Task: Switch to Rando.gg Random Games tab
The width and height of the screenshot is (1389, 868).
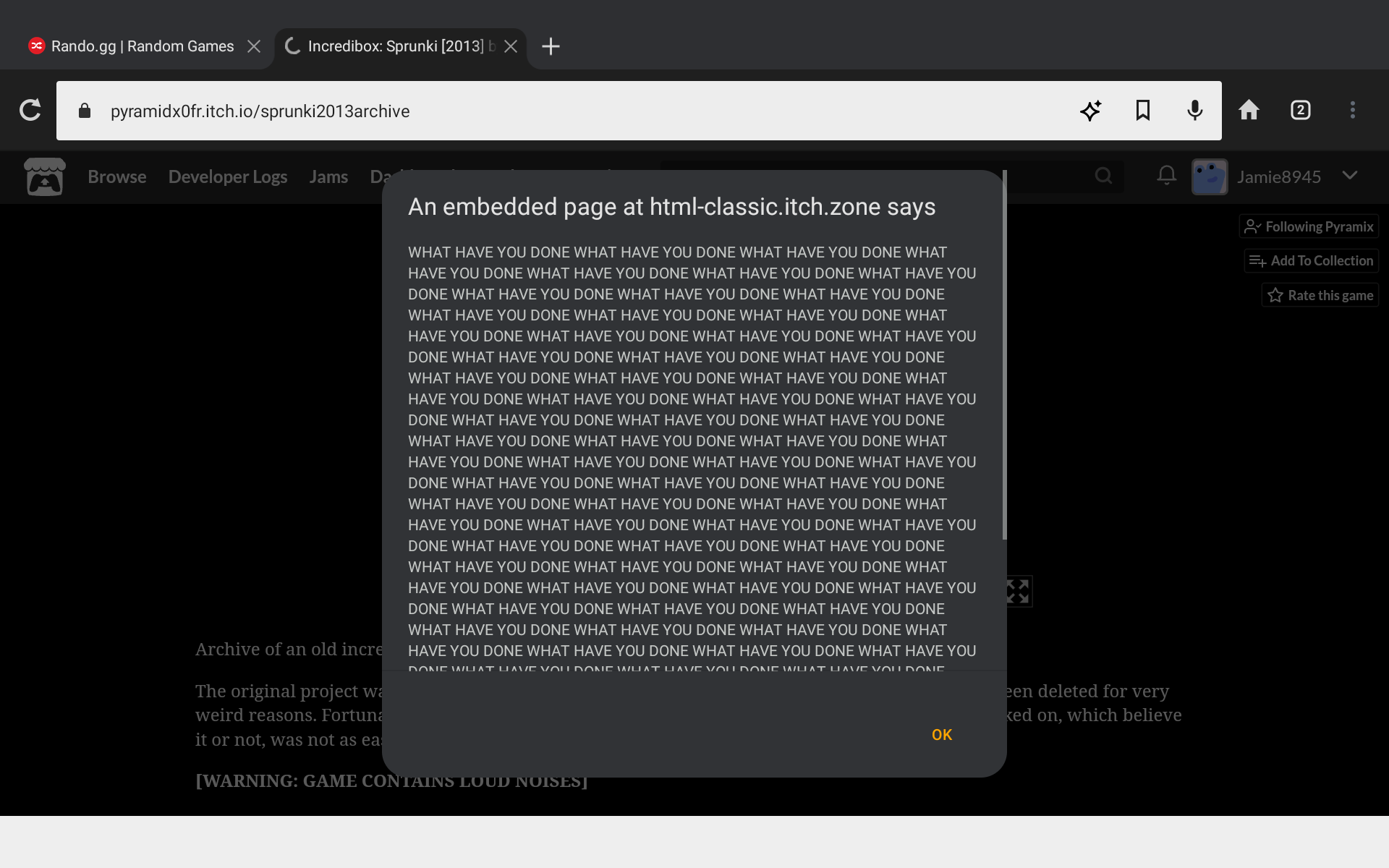Action: click(142, 46)
